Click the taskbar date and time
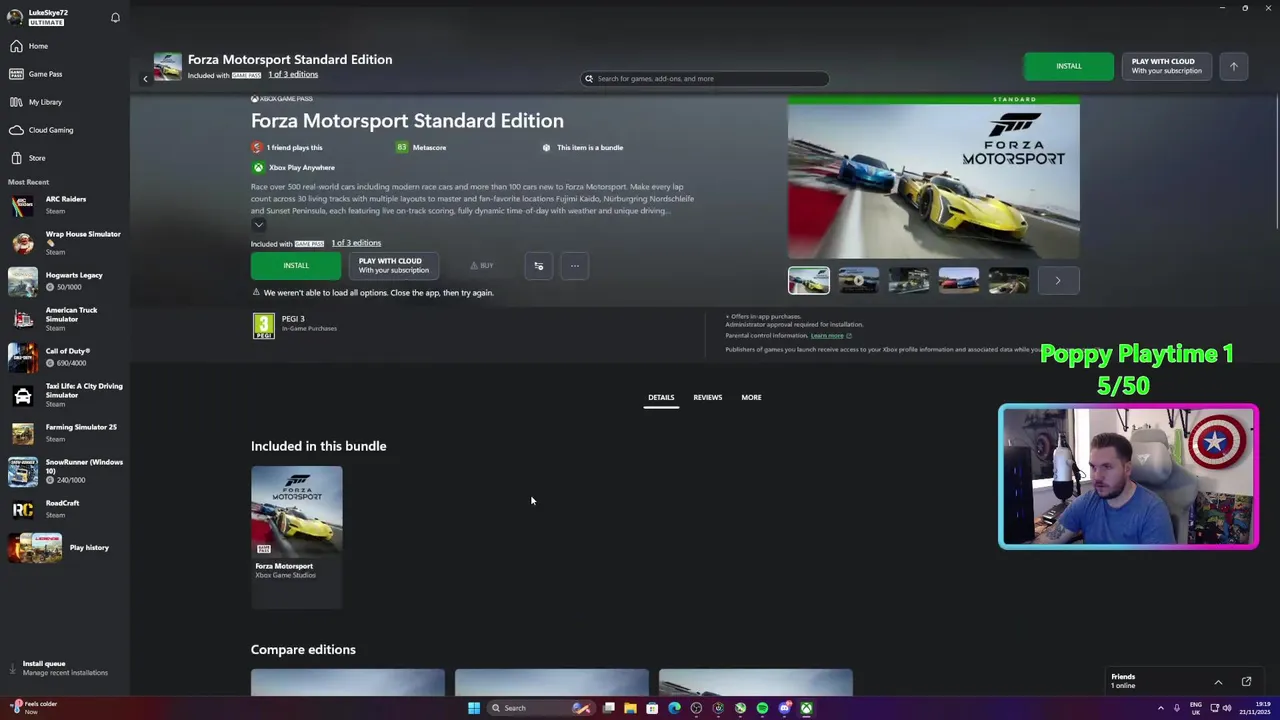Screen dimensions: 1280x720 1253,708
